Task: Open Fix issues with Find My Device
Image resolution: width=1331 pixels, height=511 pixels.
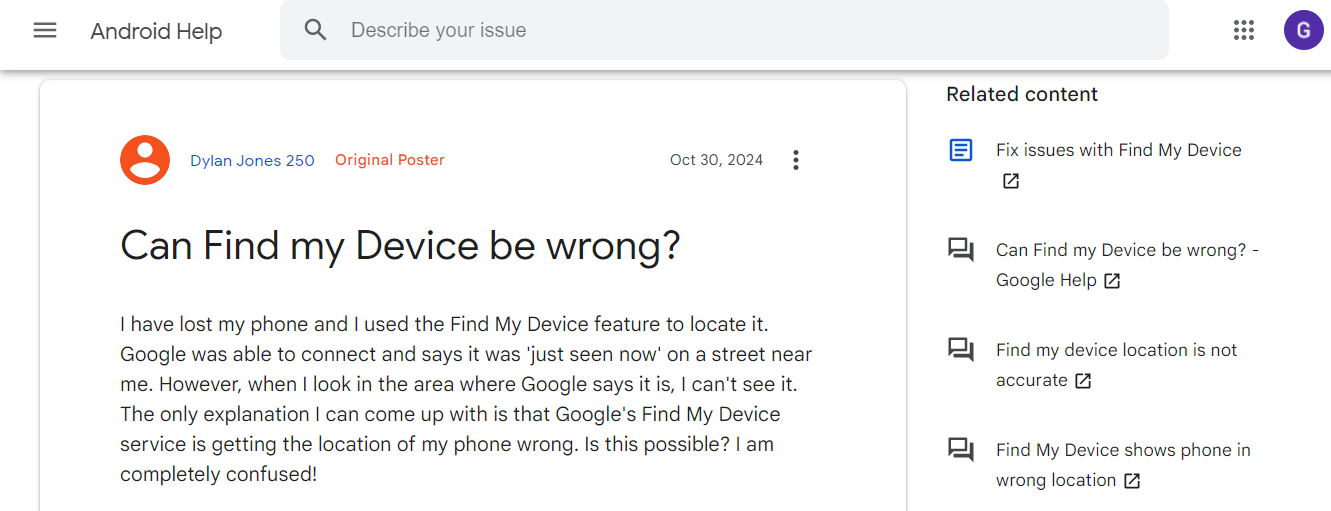Action: tap(1118, 150)
